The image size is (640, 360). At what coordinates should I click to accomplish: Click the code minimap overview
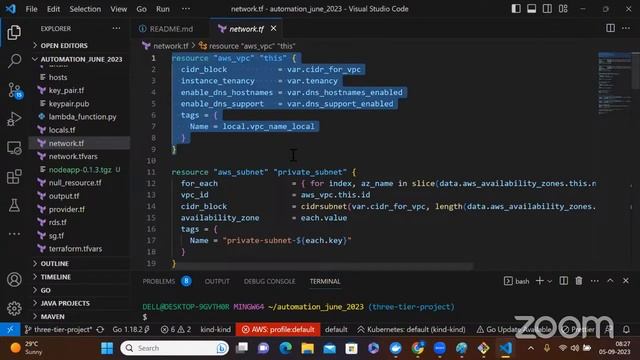click(615, 84)
